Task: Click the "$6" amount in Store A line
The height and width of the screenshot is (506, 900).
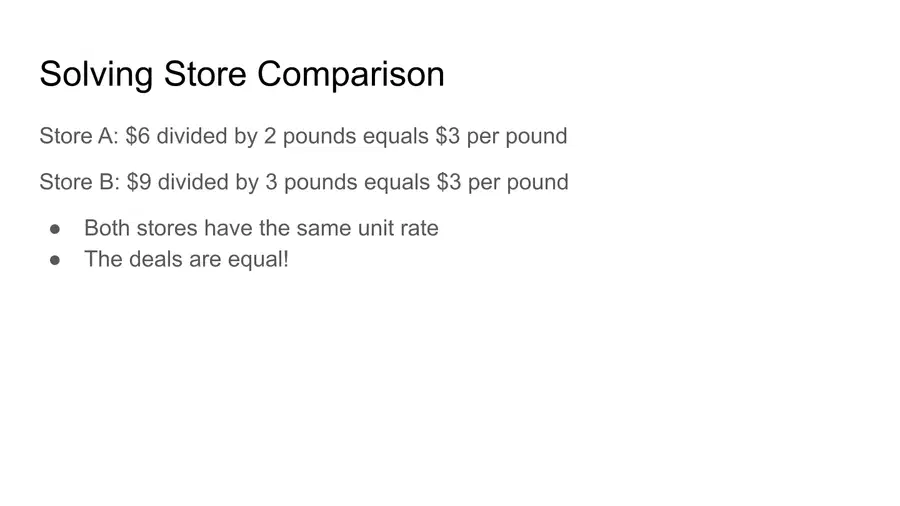Action: [x=138, y=136]
